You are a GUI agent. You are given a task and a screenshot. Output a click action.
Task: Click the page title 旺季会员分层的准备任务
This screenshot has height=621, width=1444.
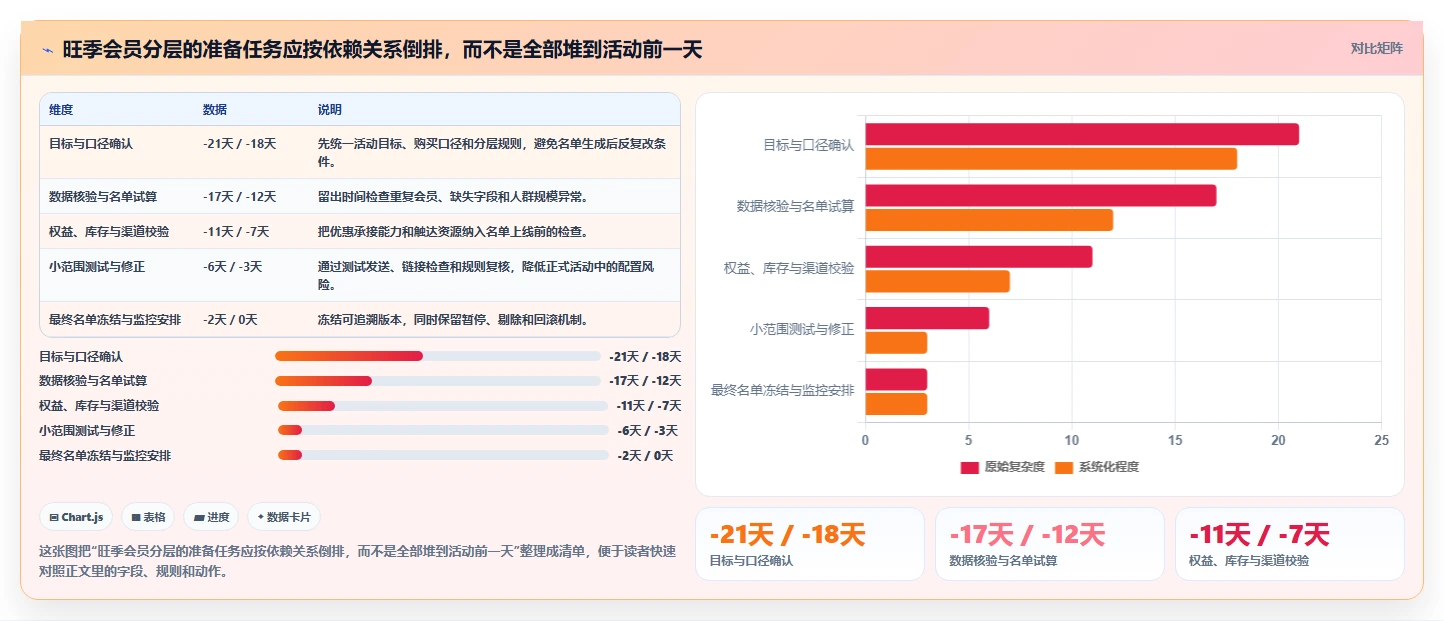382,50
